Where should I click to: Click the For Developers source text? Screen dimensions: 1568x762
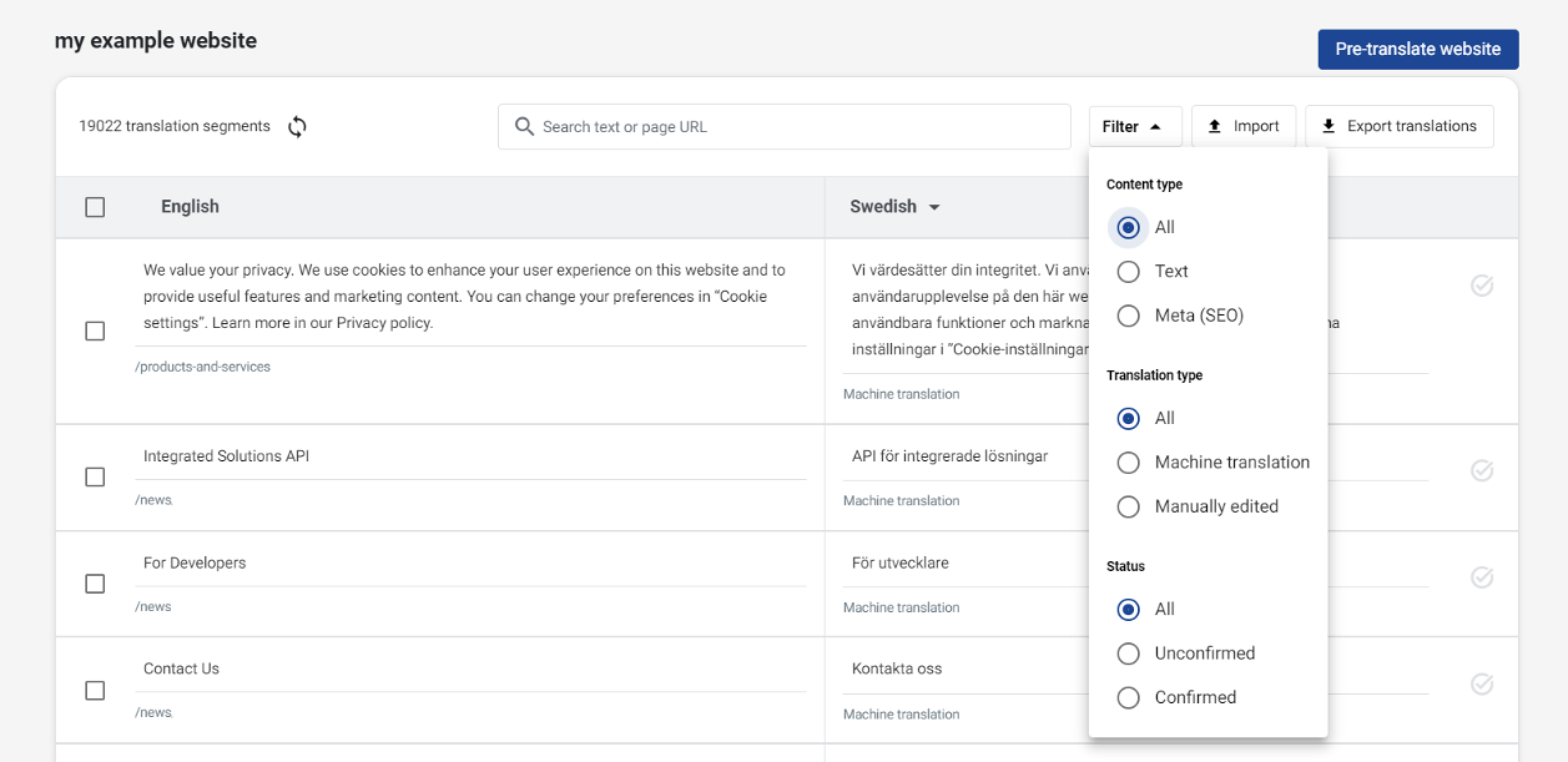pyautogui.click(x=195, y=562)
